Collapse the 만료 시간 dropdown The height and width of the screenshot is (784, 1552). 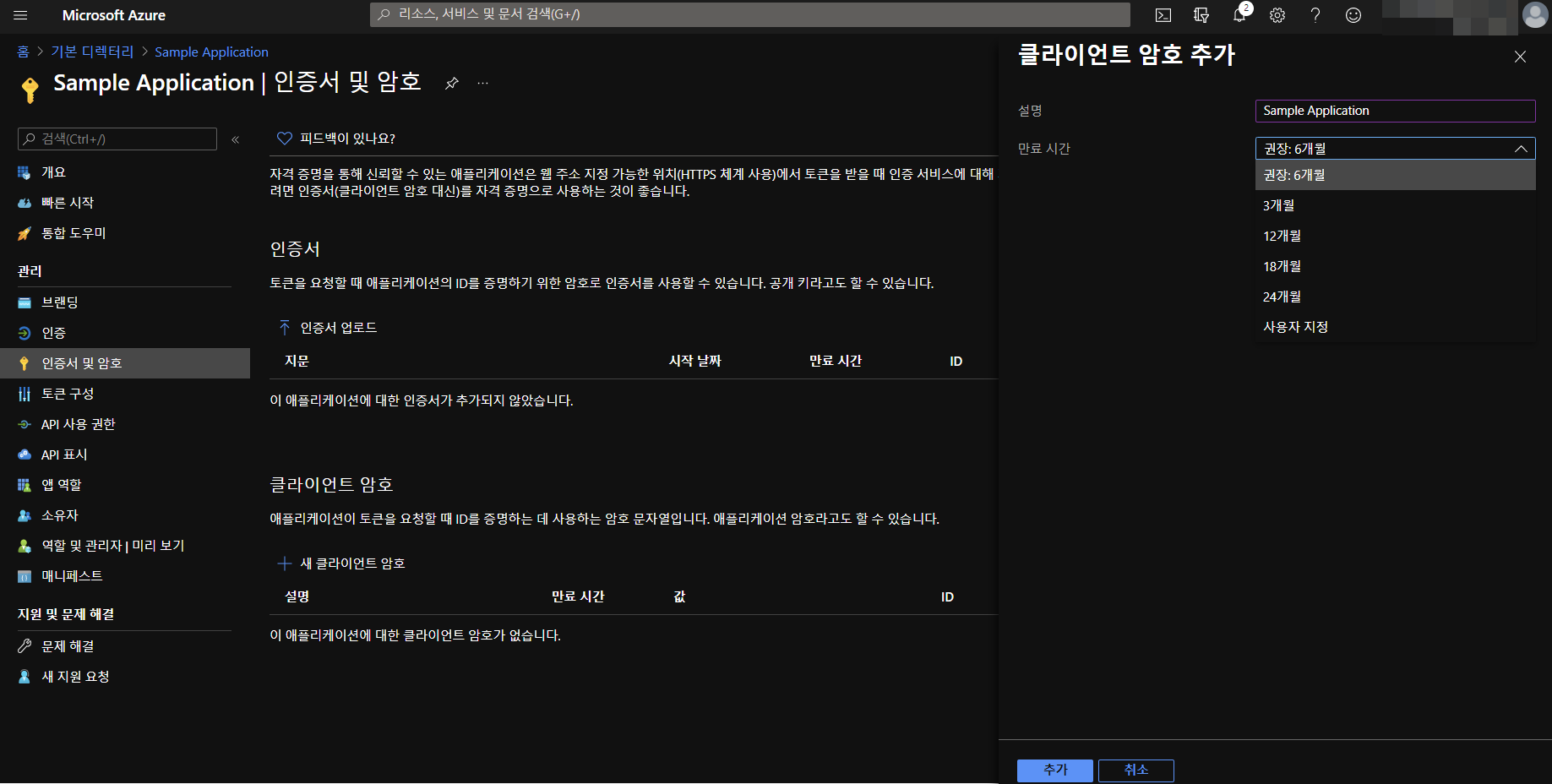[x=1520, y=149]
